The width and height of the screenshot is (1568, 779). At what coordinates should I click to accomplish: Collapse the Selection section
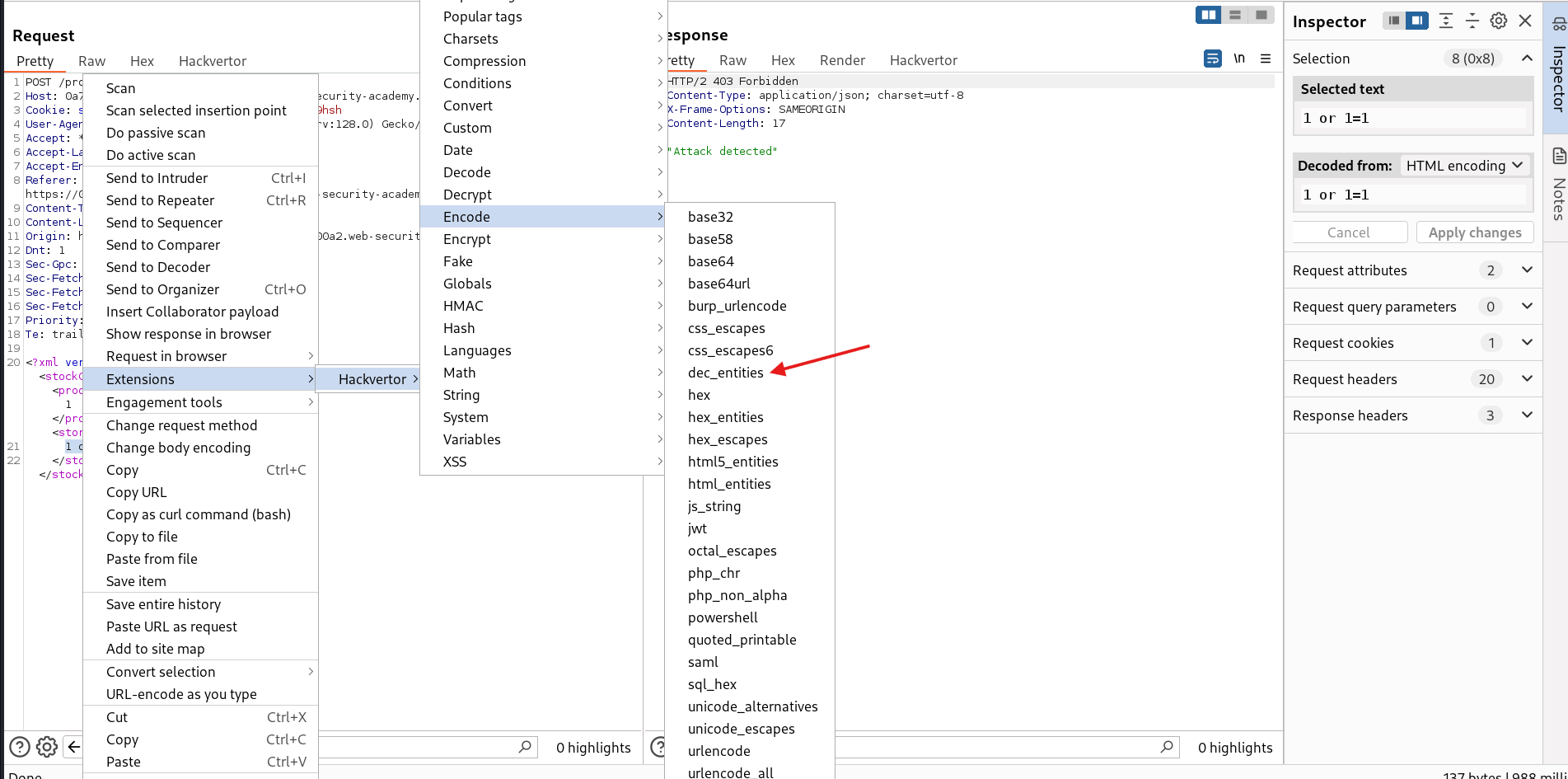click(1527, 58)
